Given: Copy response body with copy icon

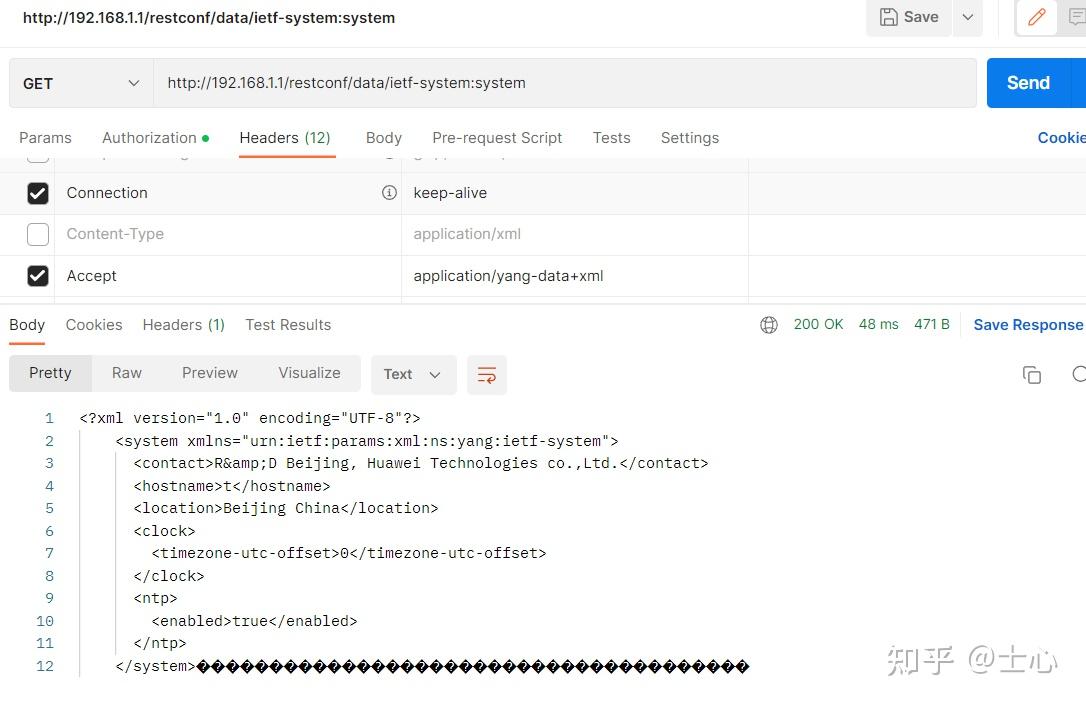Looking at the screenshot, I should coord(1032,375).
